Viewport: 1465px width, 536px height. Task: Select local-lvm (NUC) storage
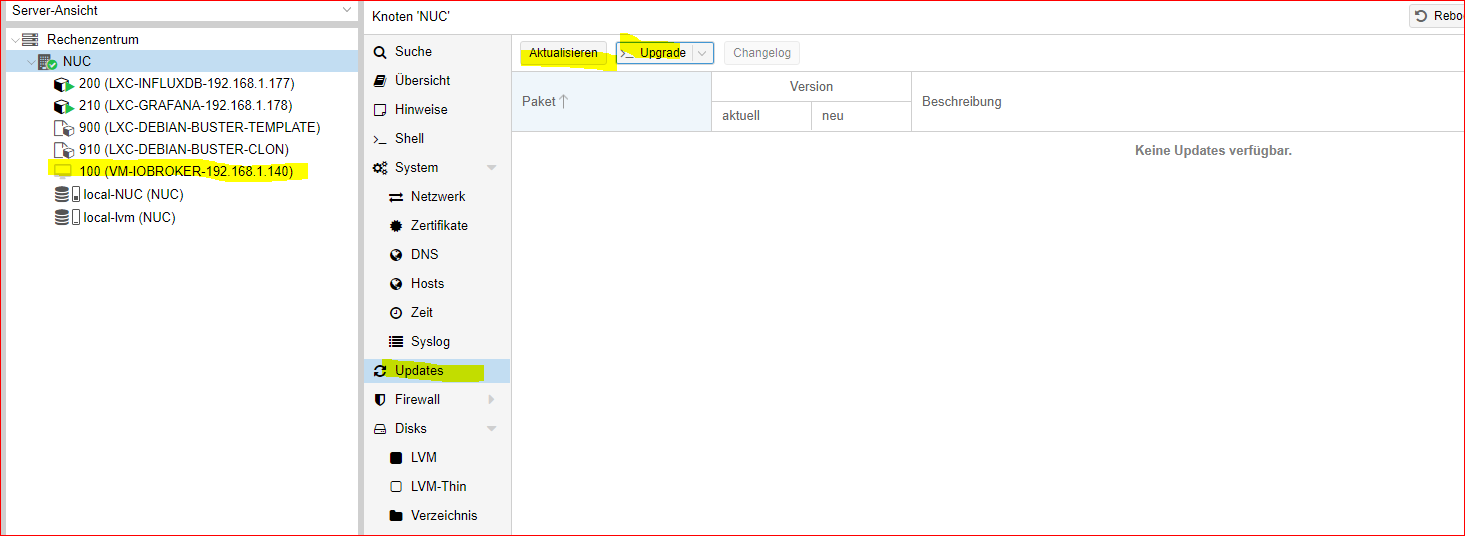130,217
